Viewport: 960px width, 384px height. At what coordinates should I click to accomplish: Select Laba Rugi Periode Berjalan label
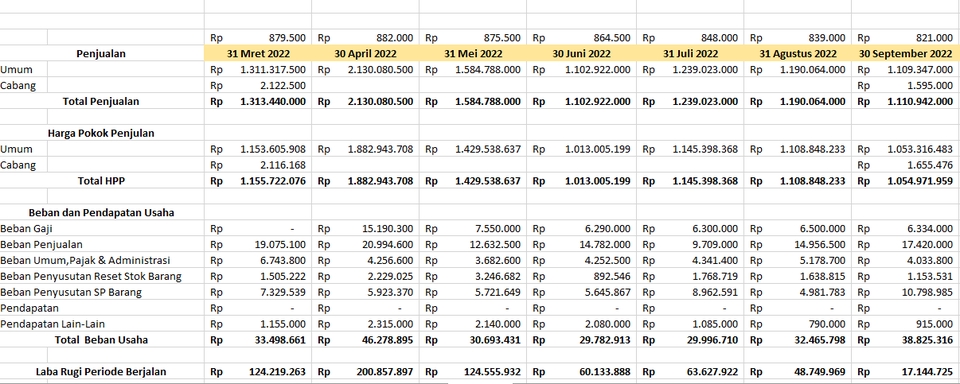101,371
